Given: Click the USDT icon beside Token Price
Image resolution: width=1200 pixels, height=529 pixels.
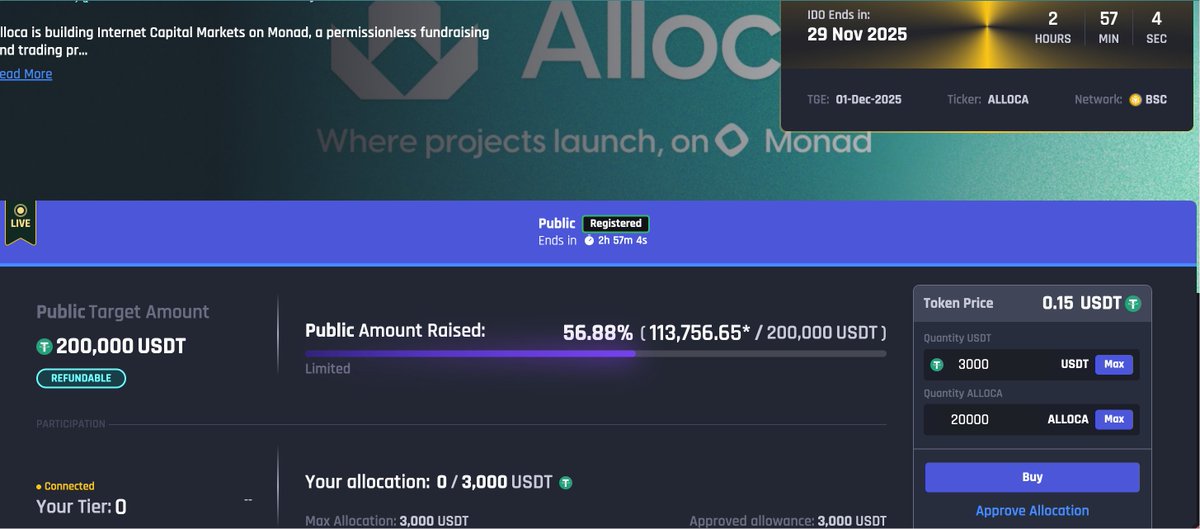Looking at the screenshot, I should pos(1133,304).
